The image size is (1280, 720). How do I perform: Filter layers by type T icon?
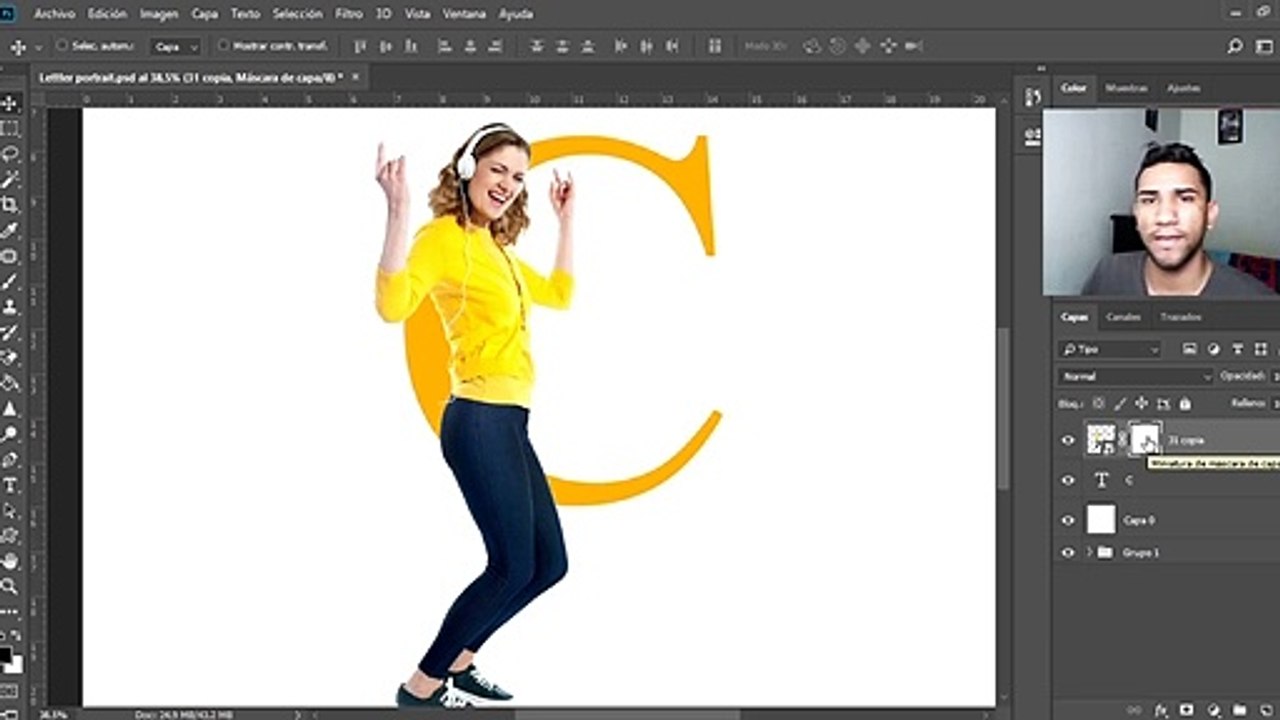(1238, 349)
